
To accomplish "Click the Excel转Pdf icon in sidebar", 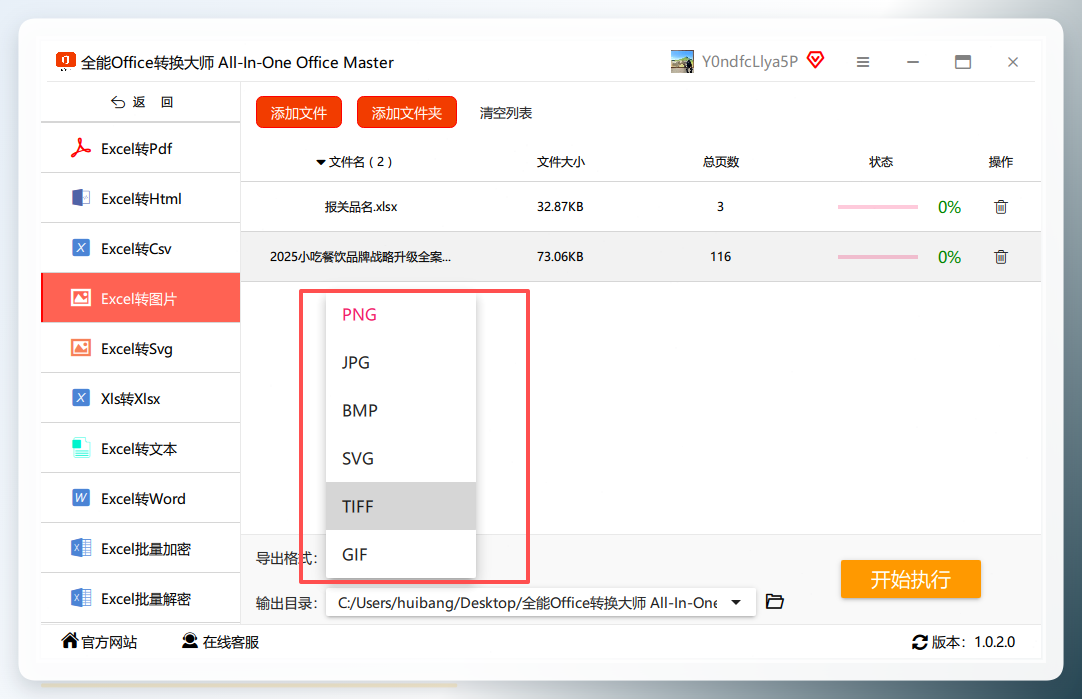I will (81, 148).
